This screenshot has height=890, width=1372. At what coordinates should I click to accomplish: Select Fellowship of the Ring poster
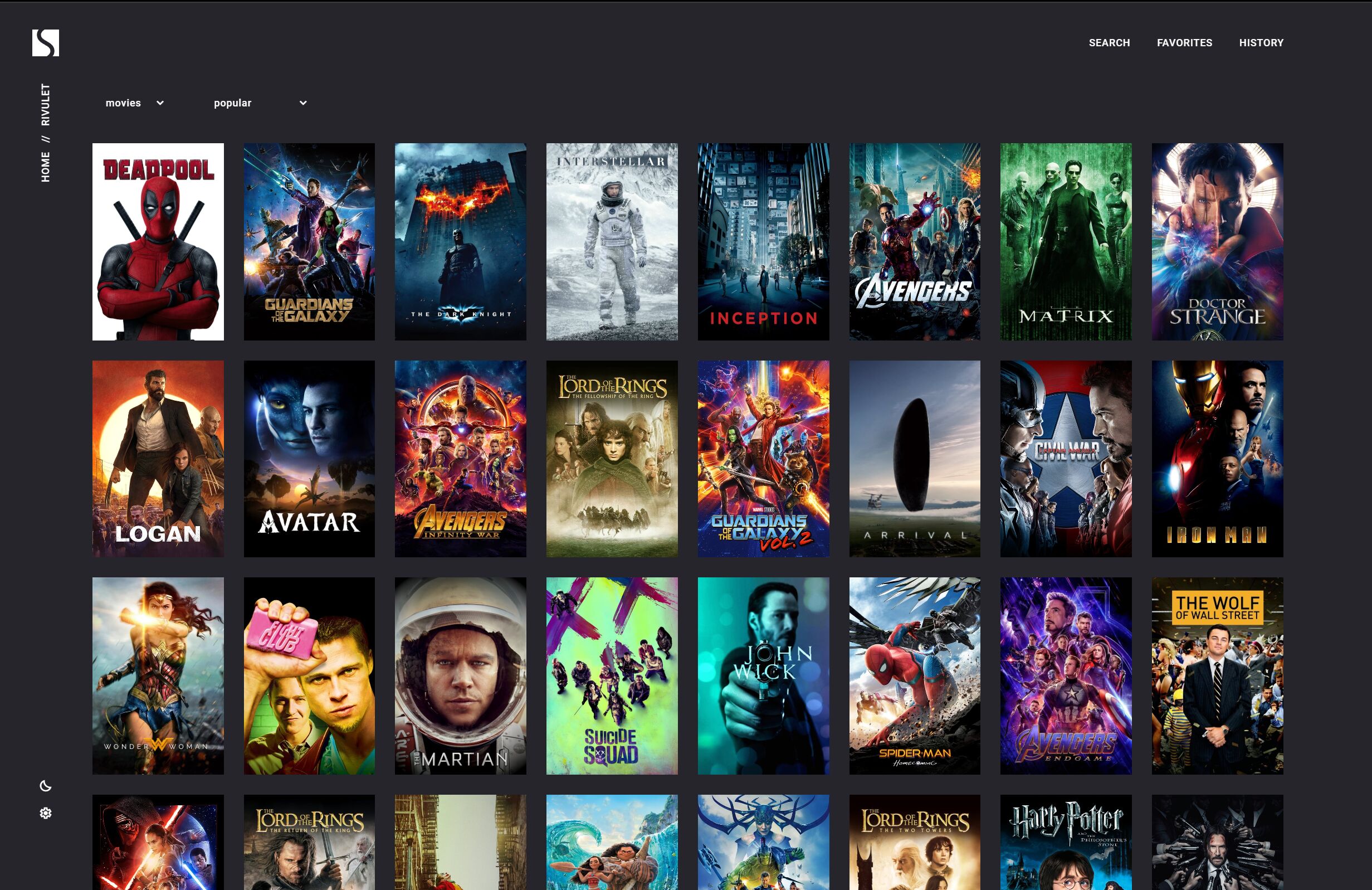point(612,459)
